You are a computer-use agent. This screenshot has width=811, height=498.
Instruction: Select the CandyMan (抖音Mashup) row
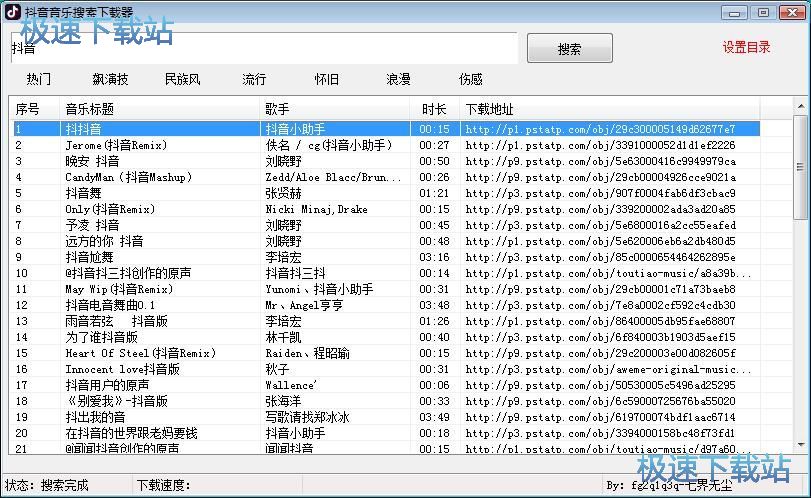(x=387, y=177)
